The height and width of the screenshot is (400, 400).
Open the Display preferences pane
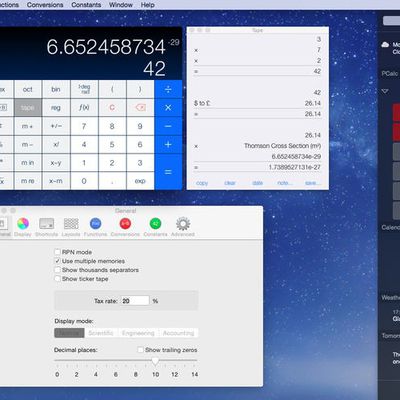coord(23,227)
